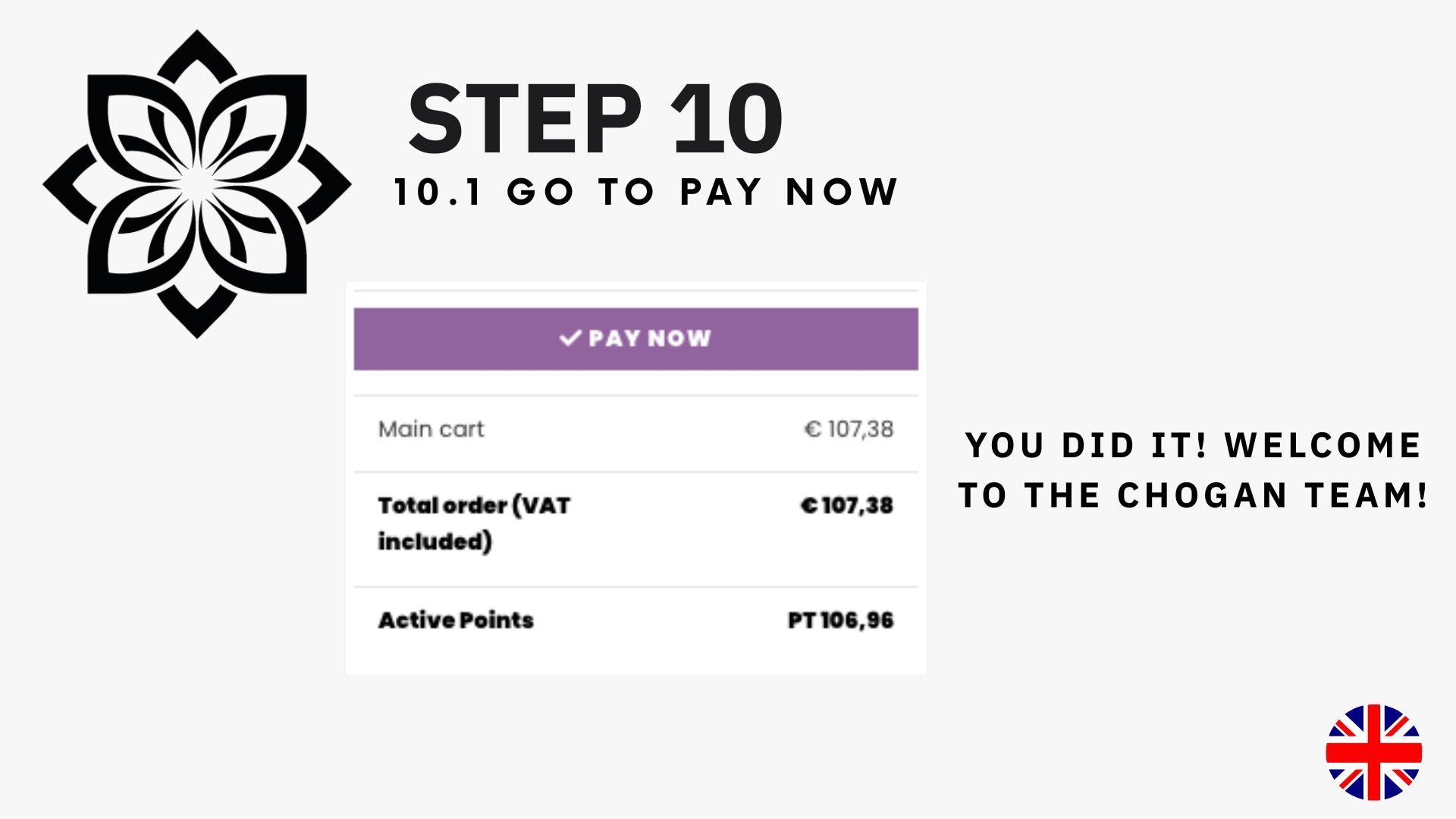The width and height of the screenshot is (1456, 819).
Task: Click the checkmark icon beside Pay Now
Action: pyautogui.click(x=570, y=338)
